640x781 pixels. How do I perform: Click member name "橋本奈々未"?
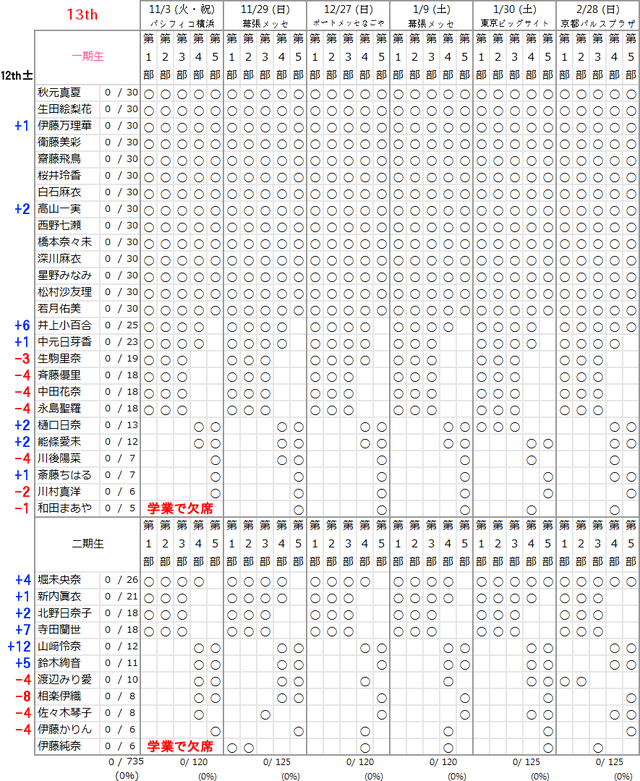(x=65, y=242)
